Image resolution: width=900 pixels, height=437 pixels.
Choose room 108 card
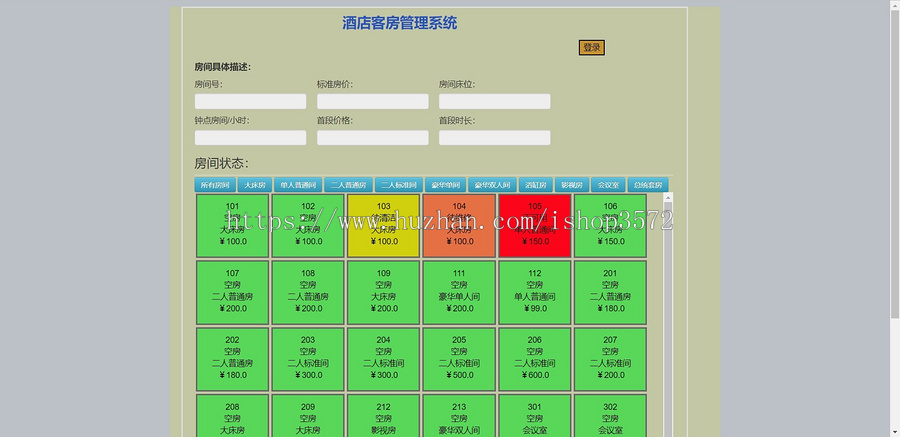[308, 292]
